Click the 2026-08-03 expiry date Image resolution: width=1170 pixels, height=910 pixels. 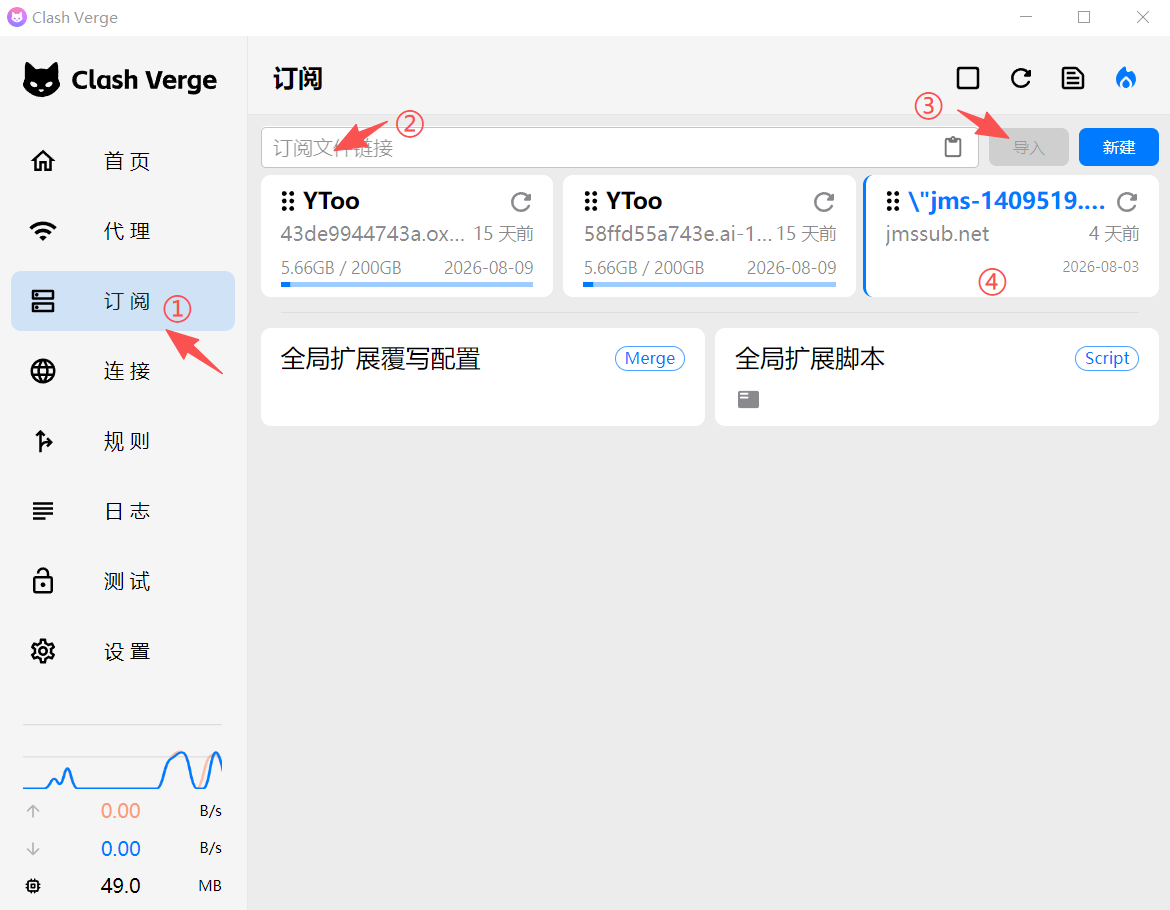[x=1101, y=267]
